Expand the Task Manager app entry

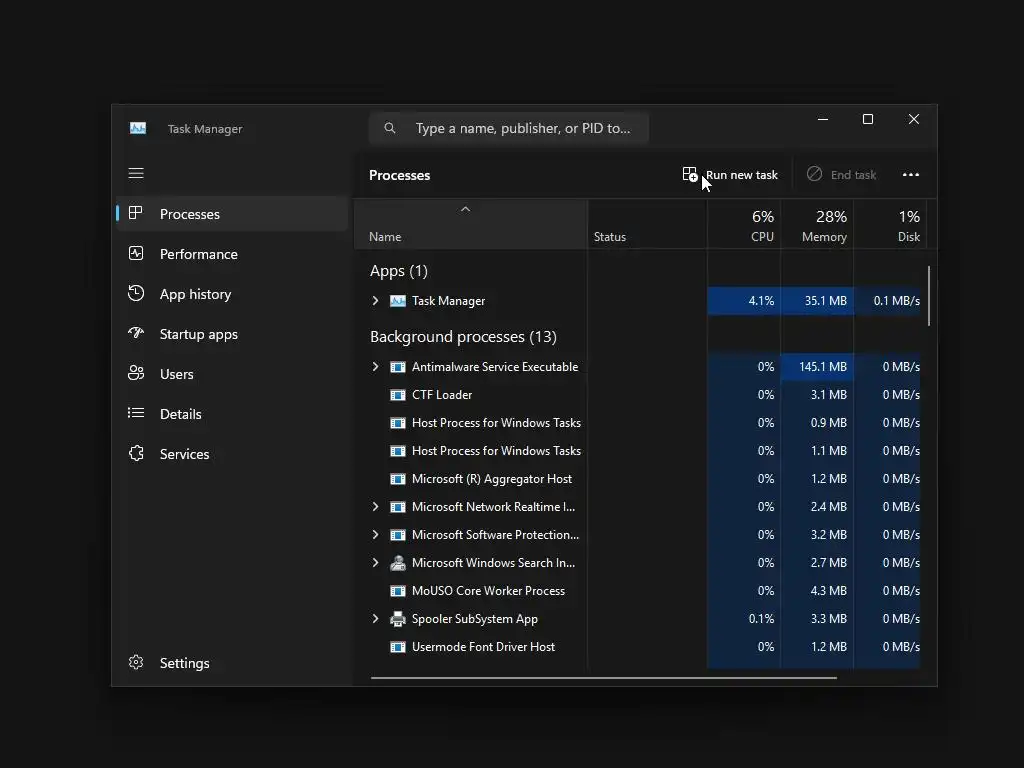(376, 301)
